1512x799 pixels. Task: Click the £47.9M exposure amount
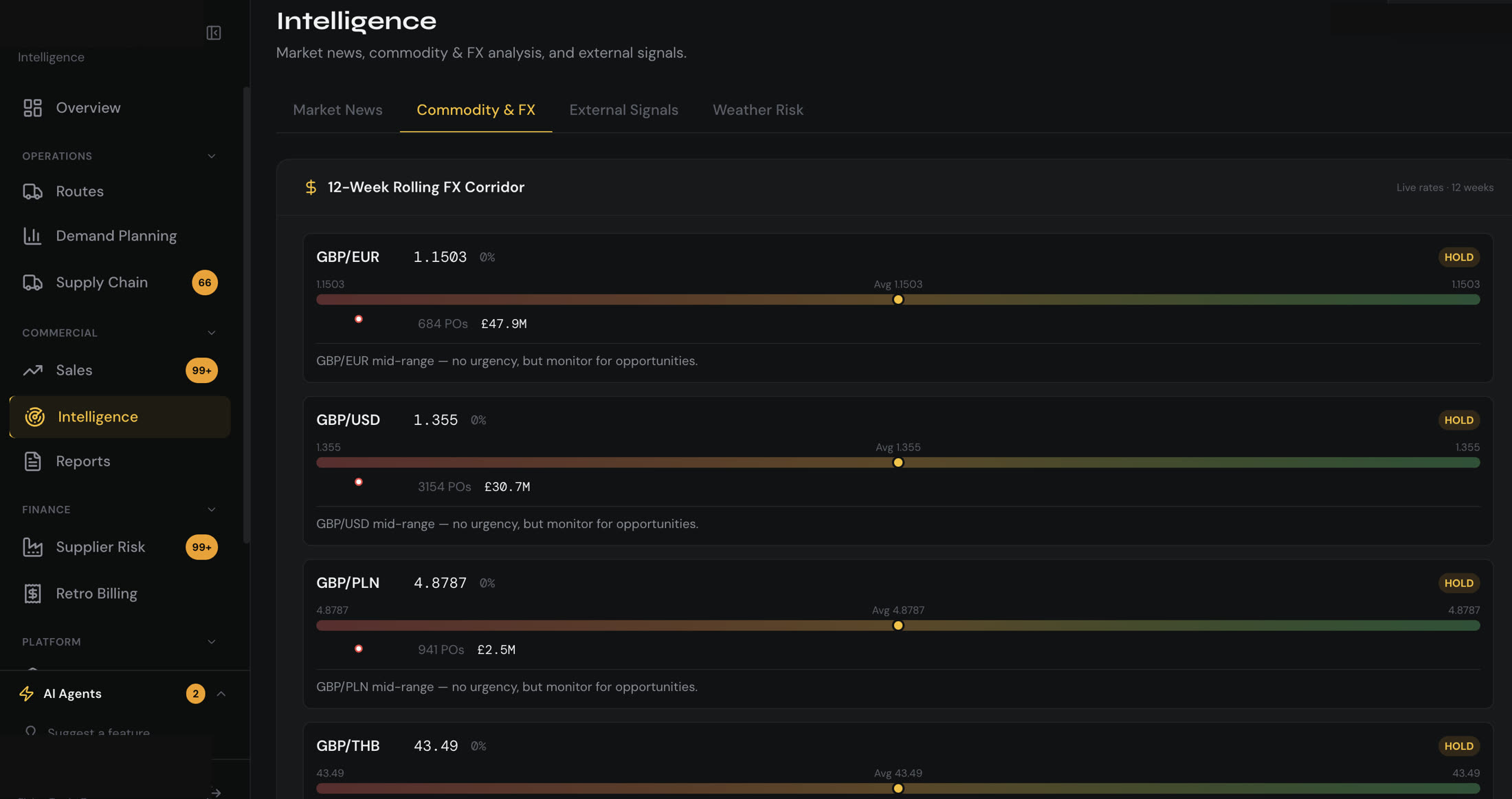504,324
